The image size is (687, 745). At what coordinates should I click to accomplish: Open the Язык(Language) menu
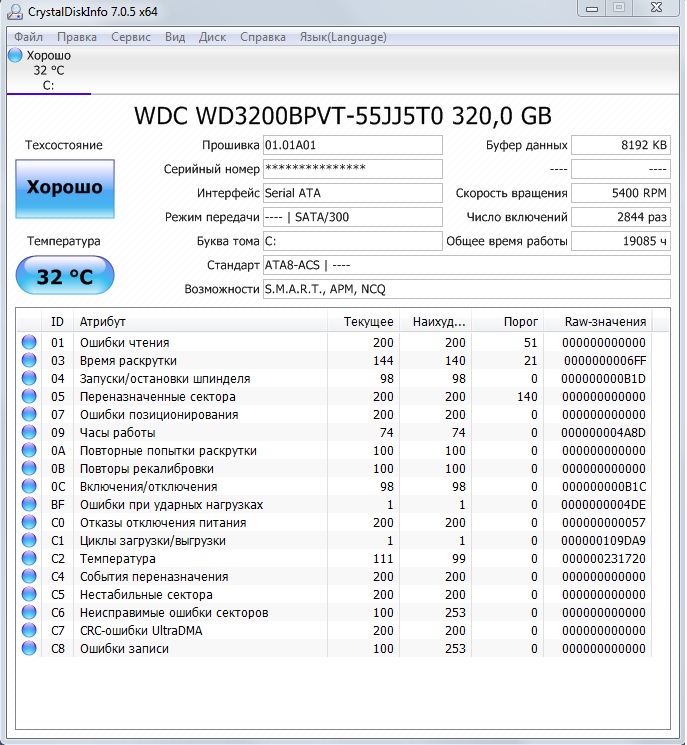(345, 37)
